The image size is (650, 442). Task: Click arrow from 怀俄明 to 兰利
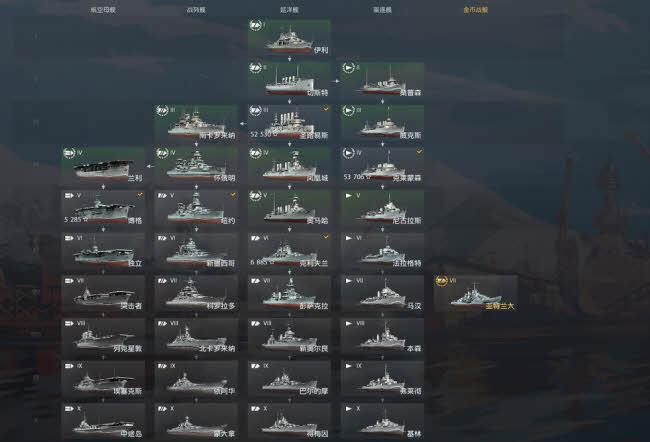coord(150,166)
